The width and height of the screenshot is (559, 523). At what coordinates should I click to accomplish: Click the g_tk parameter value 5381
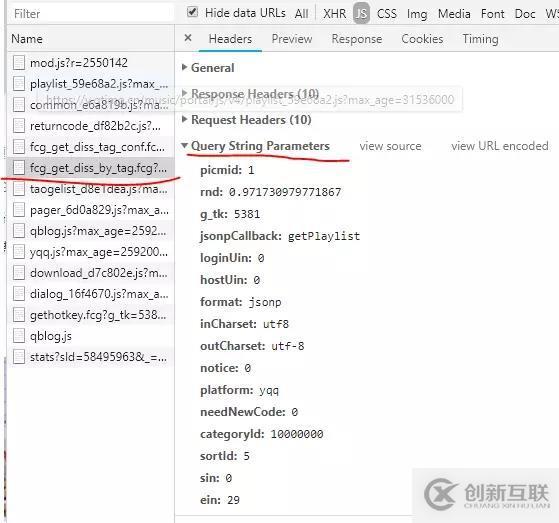coord(247,214)
